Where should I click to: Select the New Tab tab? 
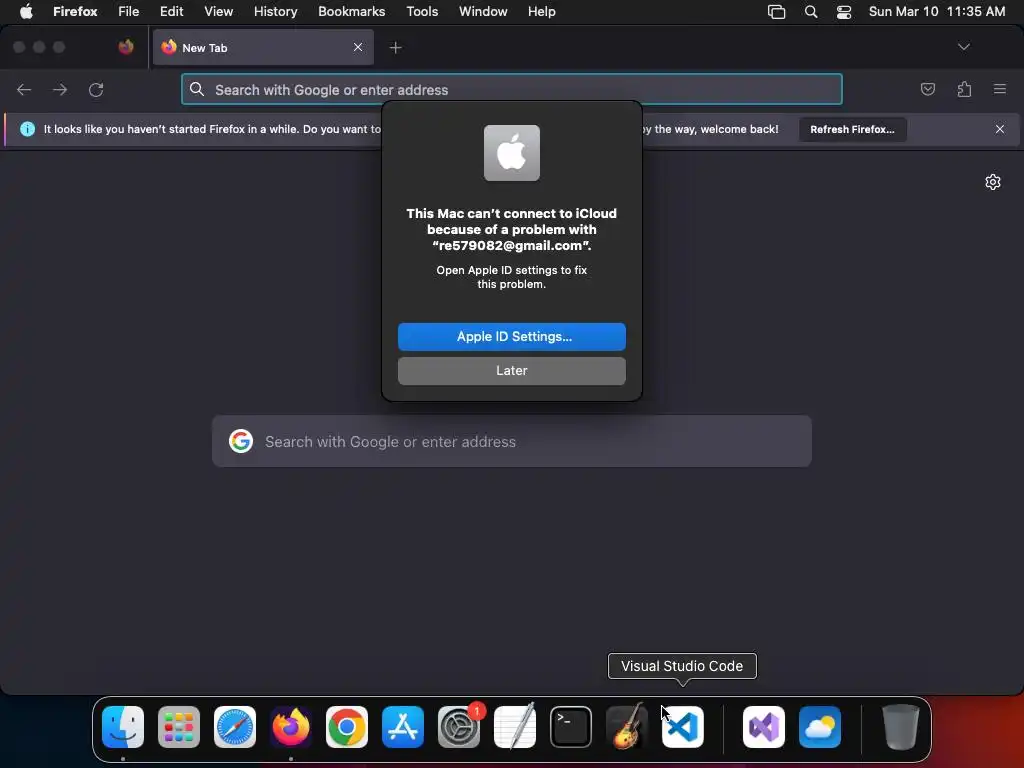(x=263, y=48)
